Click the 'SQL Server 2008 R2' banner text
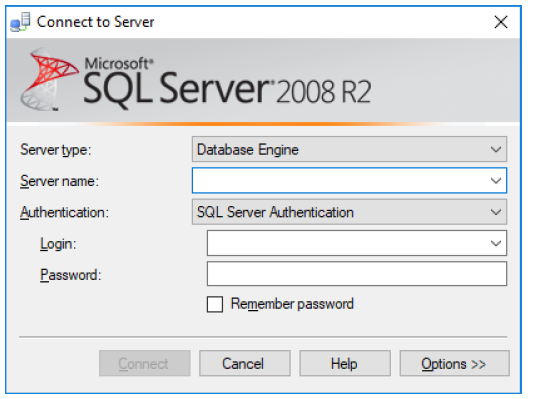 (x=227, y=88)
